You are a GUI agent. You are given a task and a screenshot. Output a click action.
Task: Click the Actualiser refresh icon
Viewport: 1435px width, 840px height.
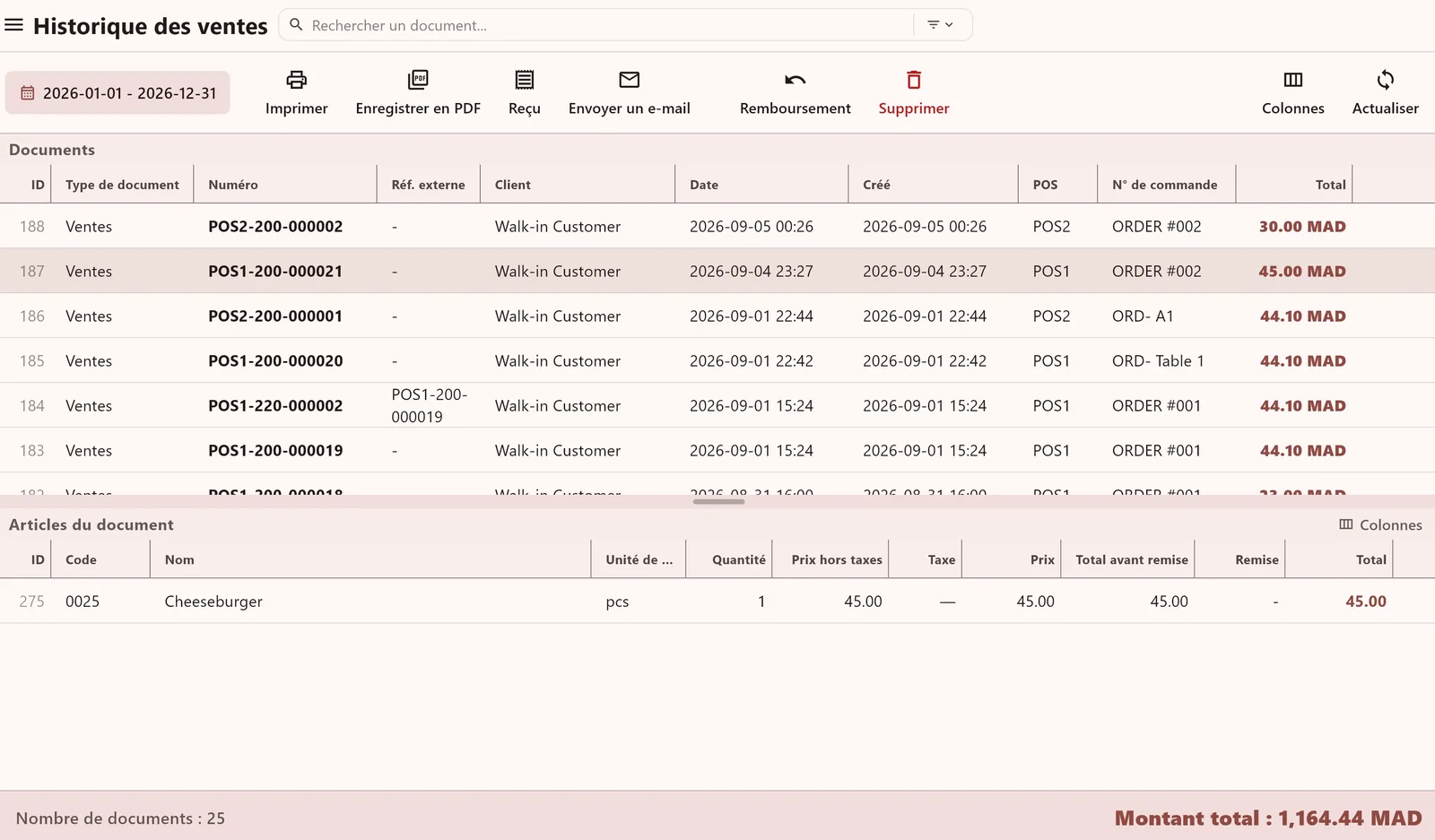click(1386, 80)
